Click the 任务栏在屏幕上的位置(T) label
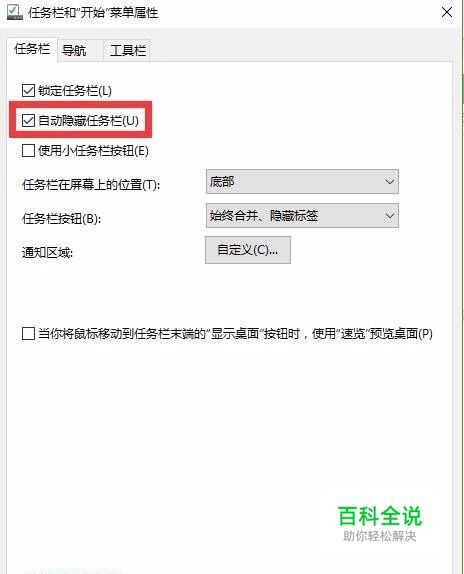The width and height of the screenshot is (464, 574). (91, 184)
